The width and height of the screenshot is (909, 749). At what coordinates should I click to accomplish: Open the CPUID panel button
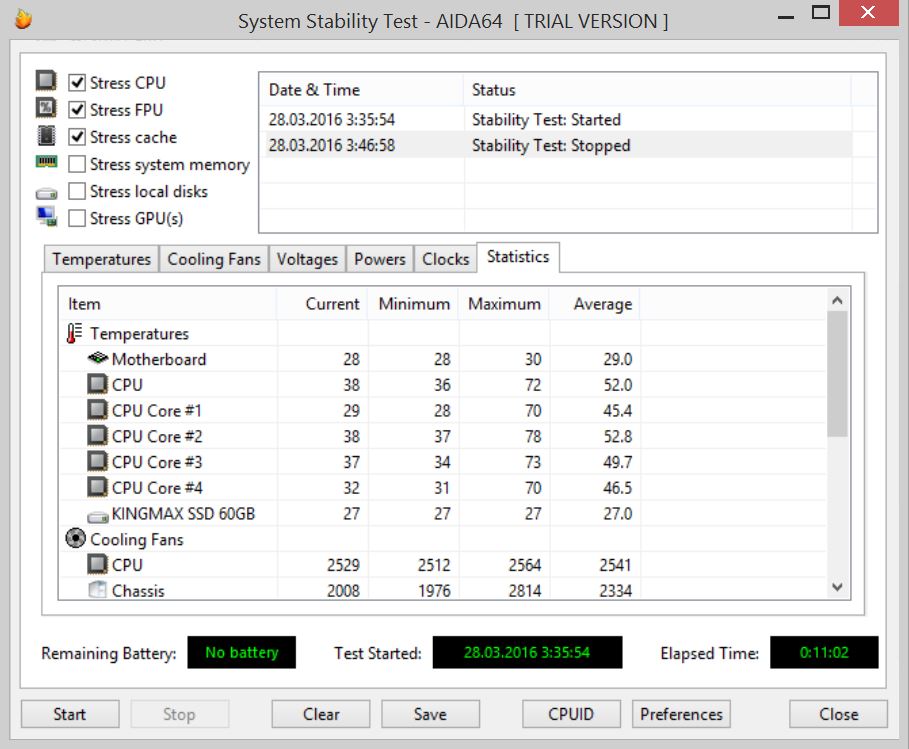click(x=571, y=714)
